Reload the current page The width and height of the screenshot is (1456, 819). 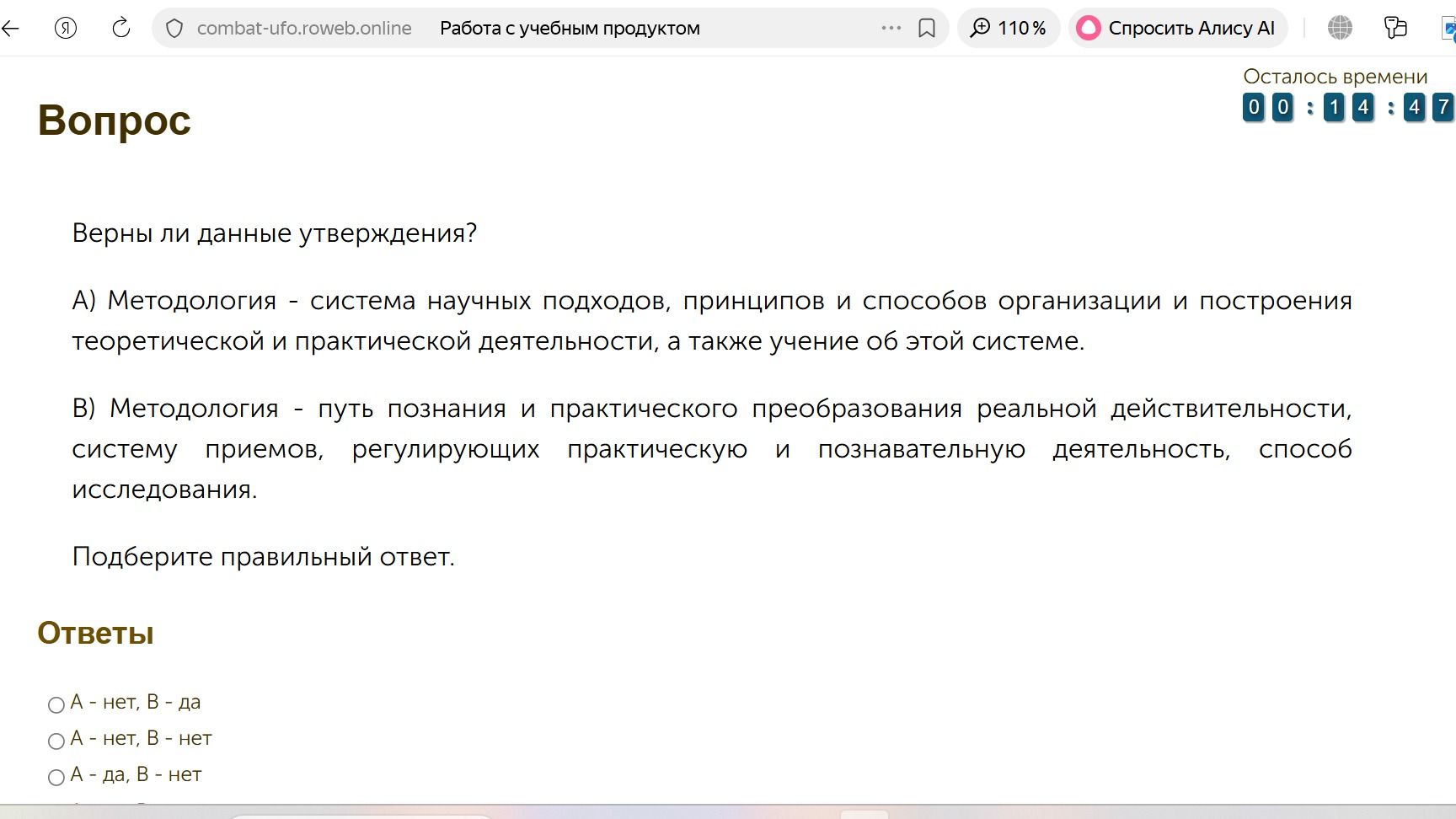coord(121,28)
